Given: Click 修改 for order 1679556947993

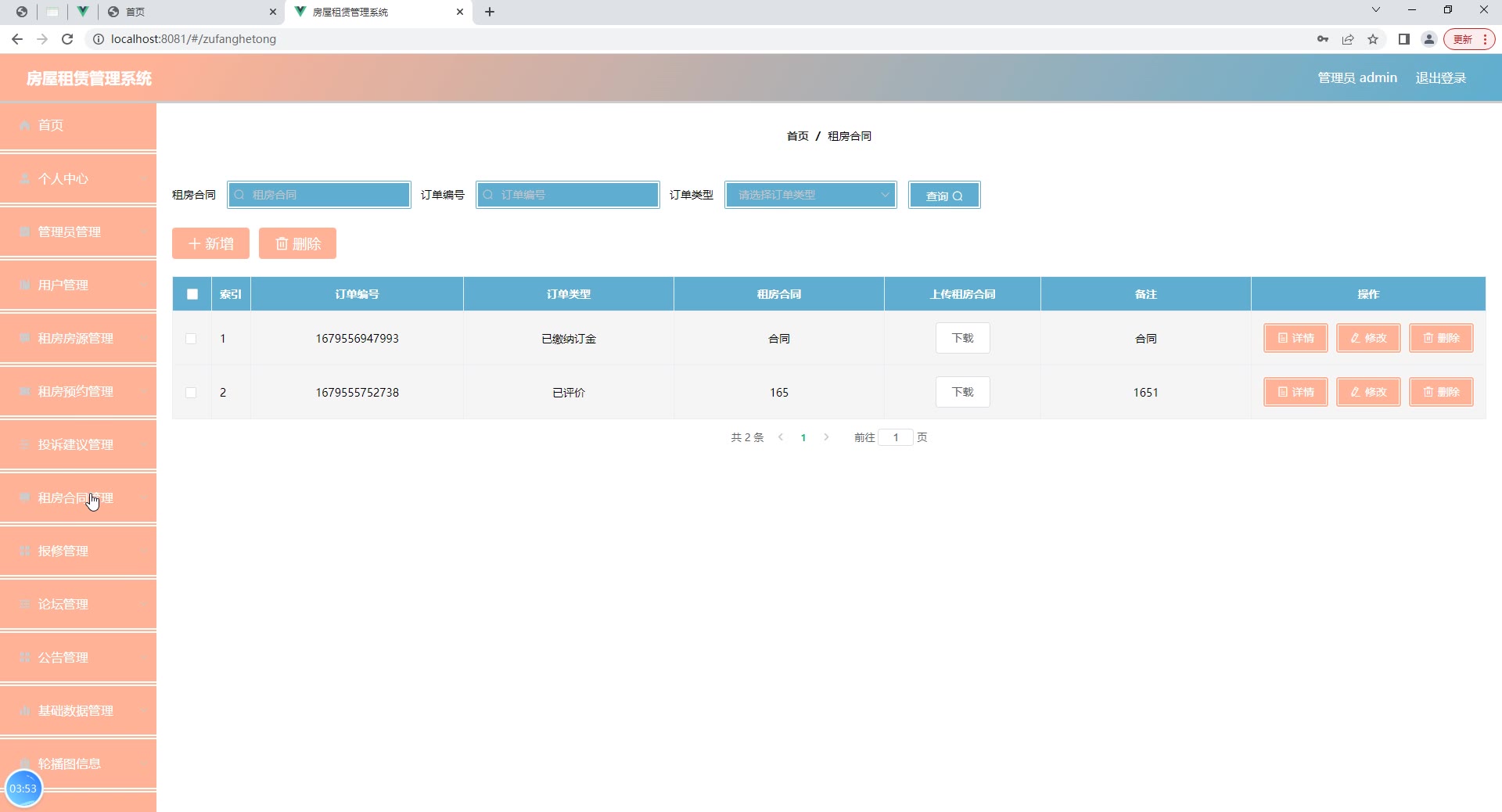Looking at the screenshot, I should click(1368, 338).
